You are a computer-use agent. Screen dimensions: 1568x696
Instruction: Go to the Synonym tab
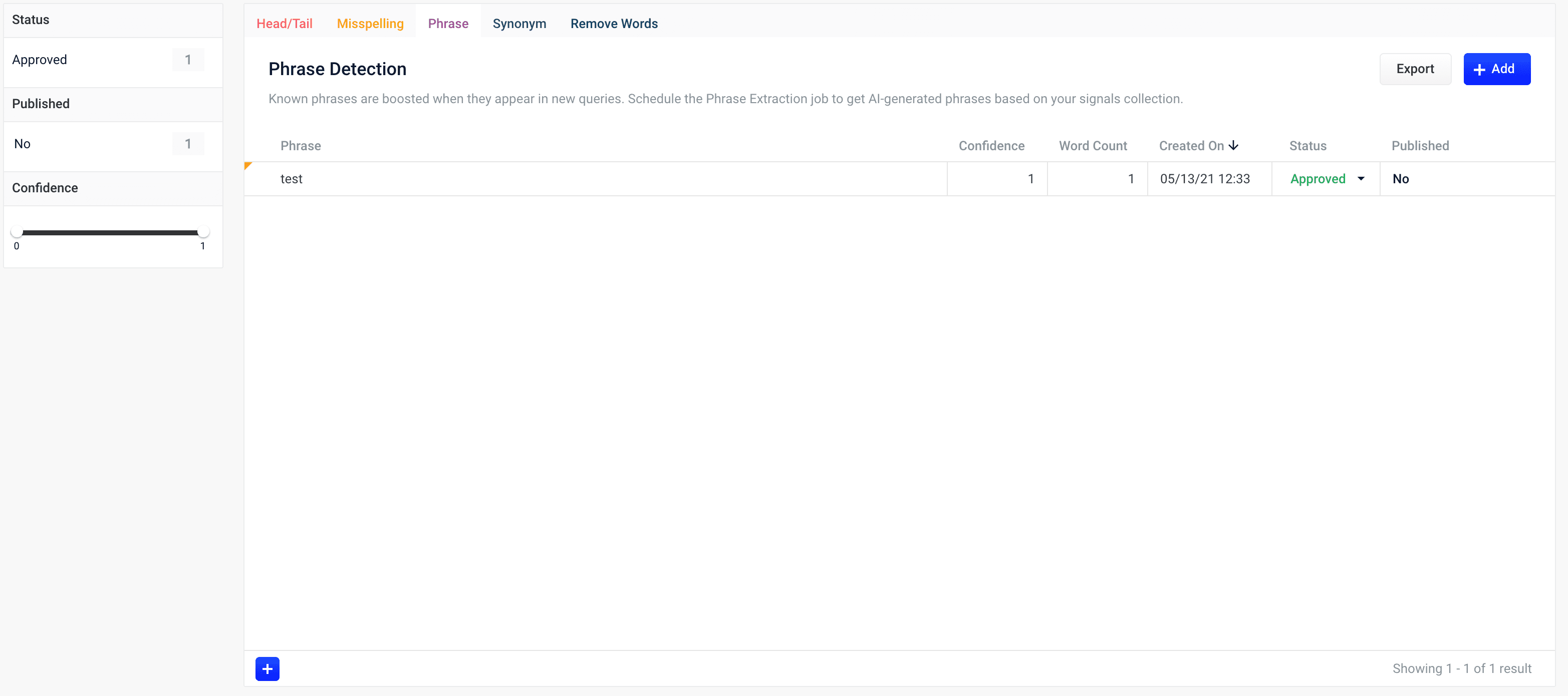pyautogui.click(x=519, y=23)
